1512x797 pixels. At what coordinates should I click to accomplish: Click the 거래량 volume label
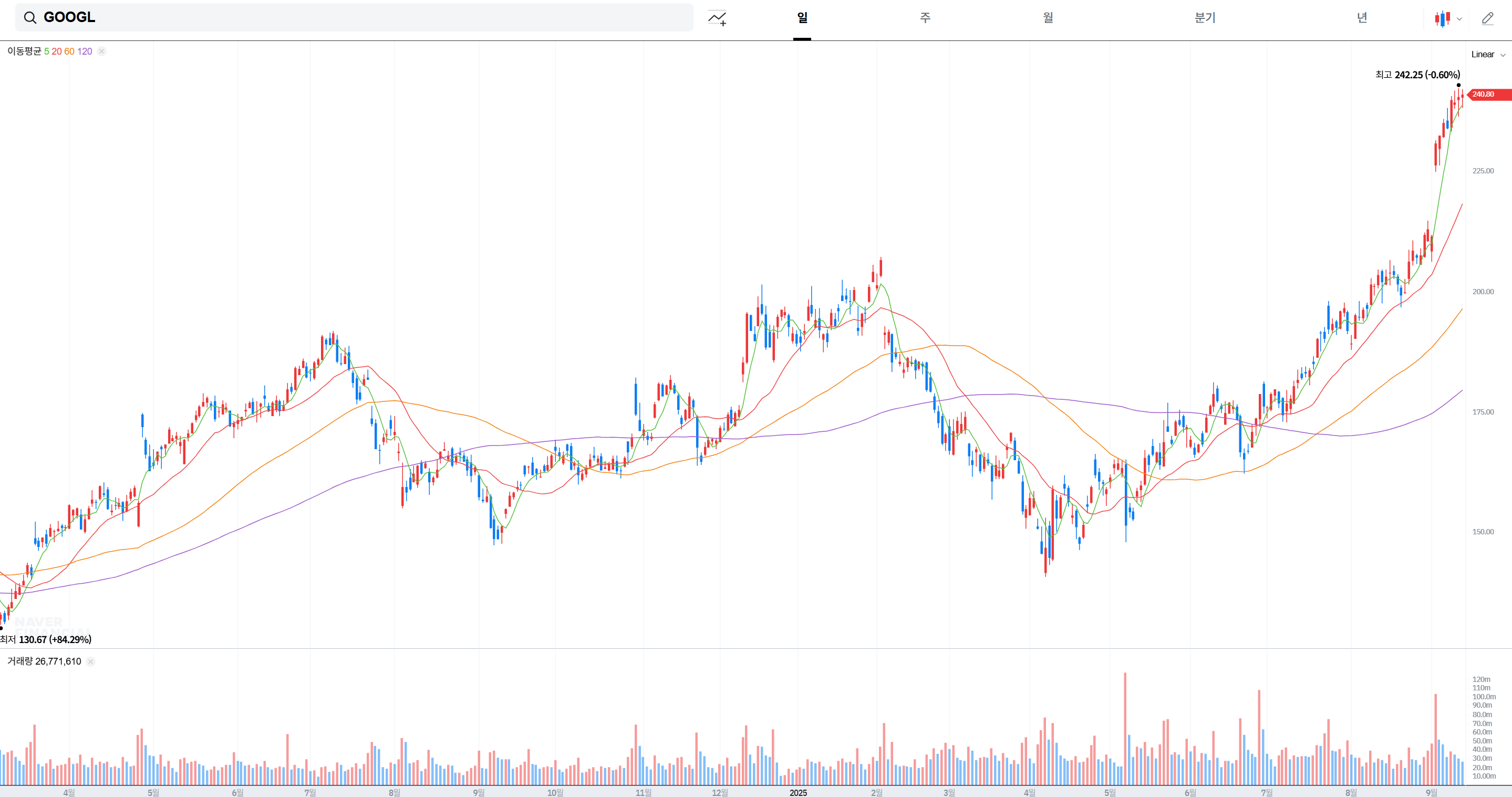click(x=20, y=661)
